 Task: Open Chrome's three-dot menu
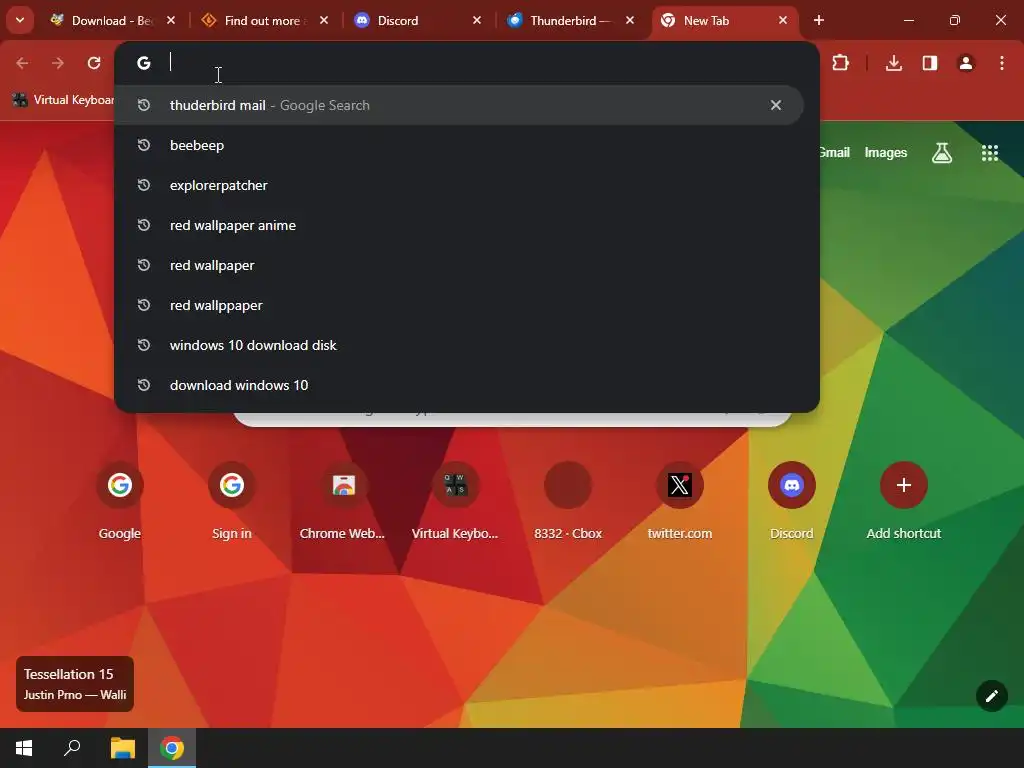coord(1002,63)
